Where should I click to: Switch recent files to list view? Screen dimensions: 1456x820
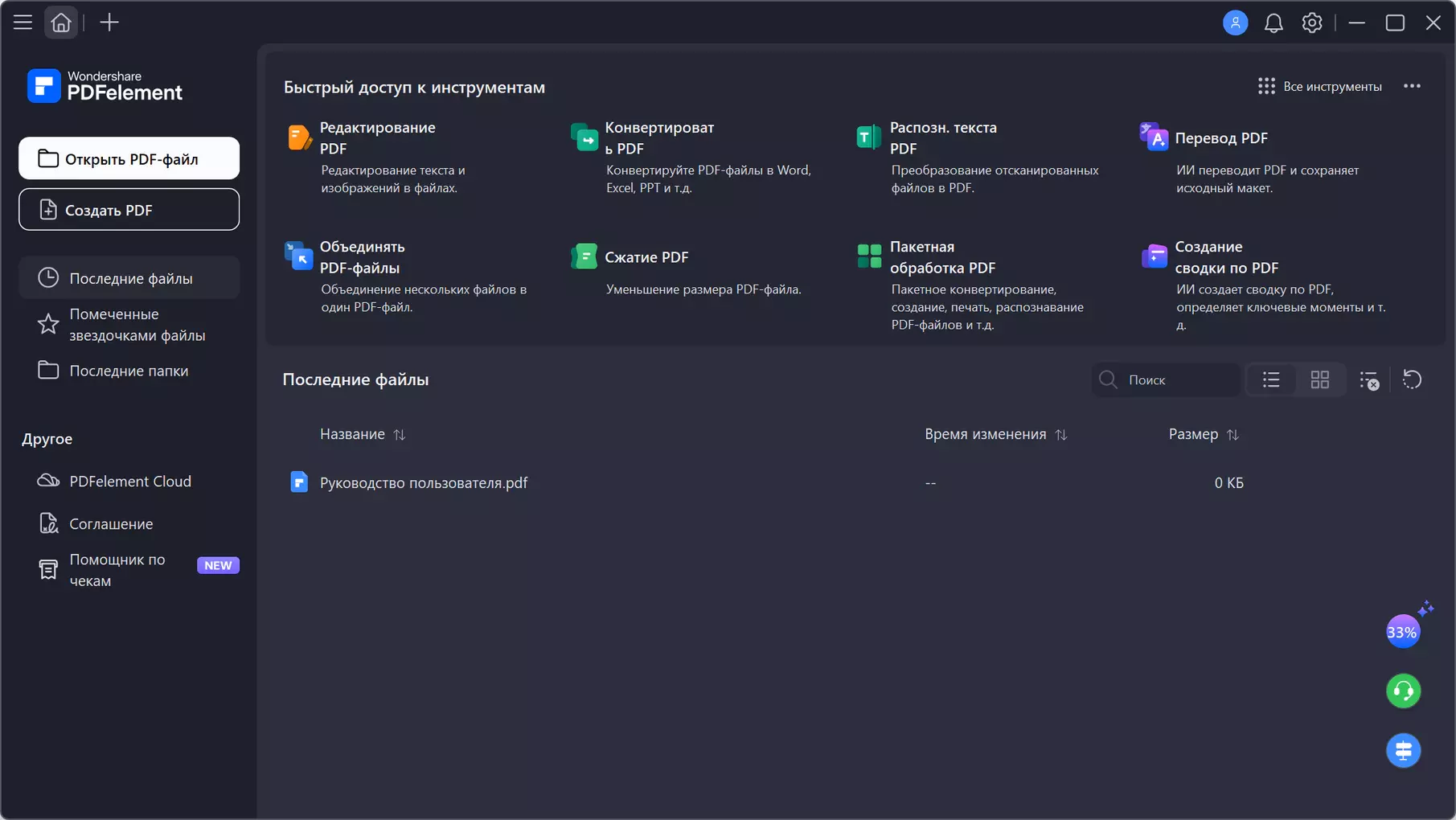click(x=1271, y=379)
